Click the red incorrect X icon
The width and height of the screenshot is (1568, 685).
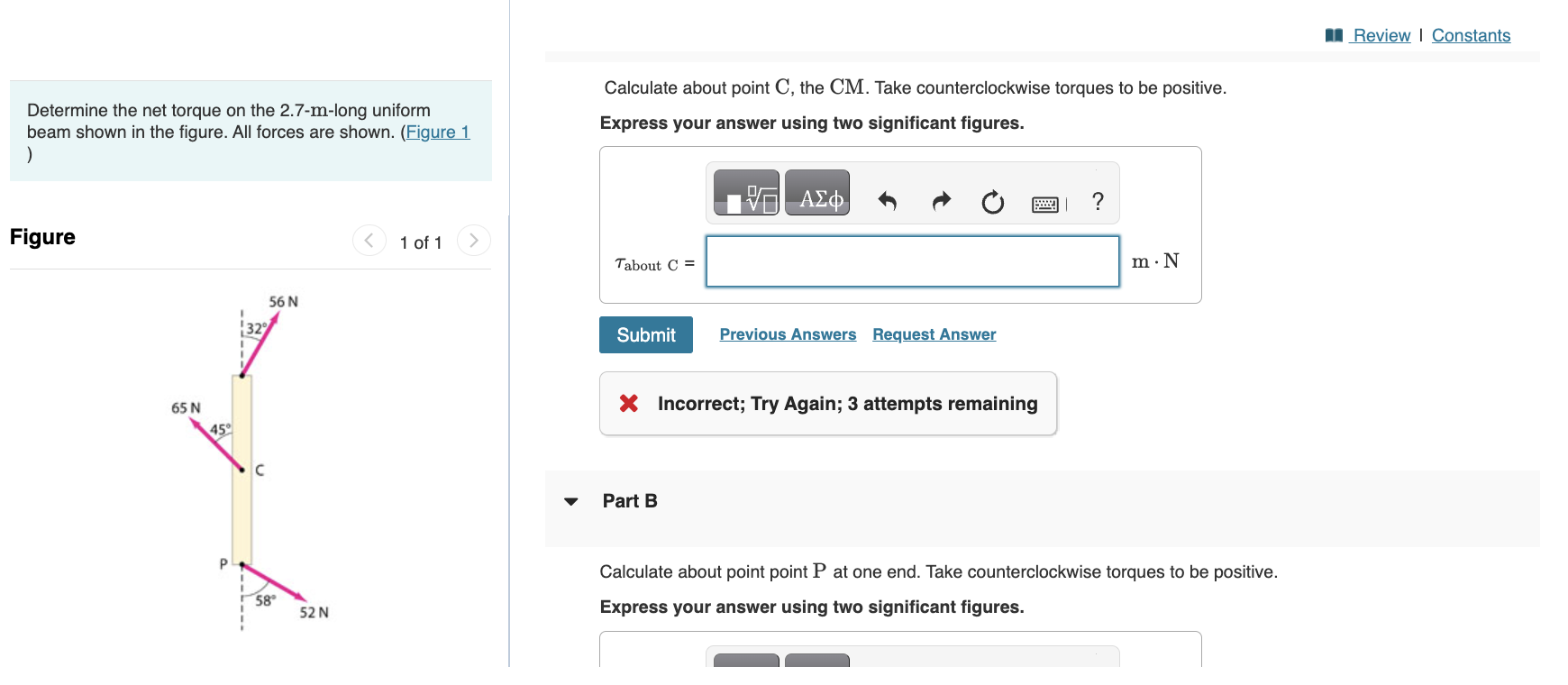click(629, 404)
